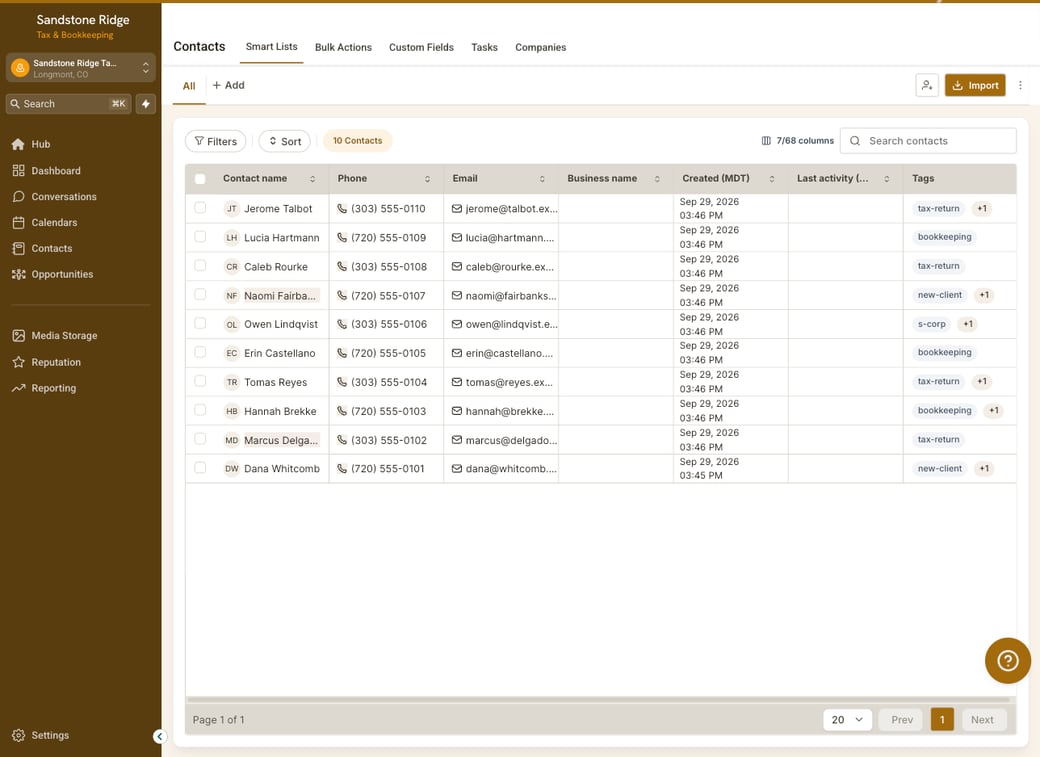Open the page size 20 dropdown
The image size is (1040, 757).
pos(847,720)
